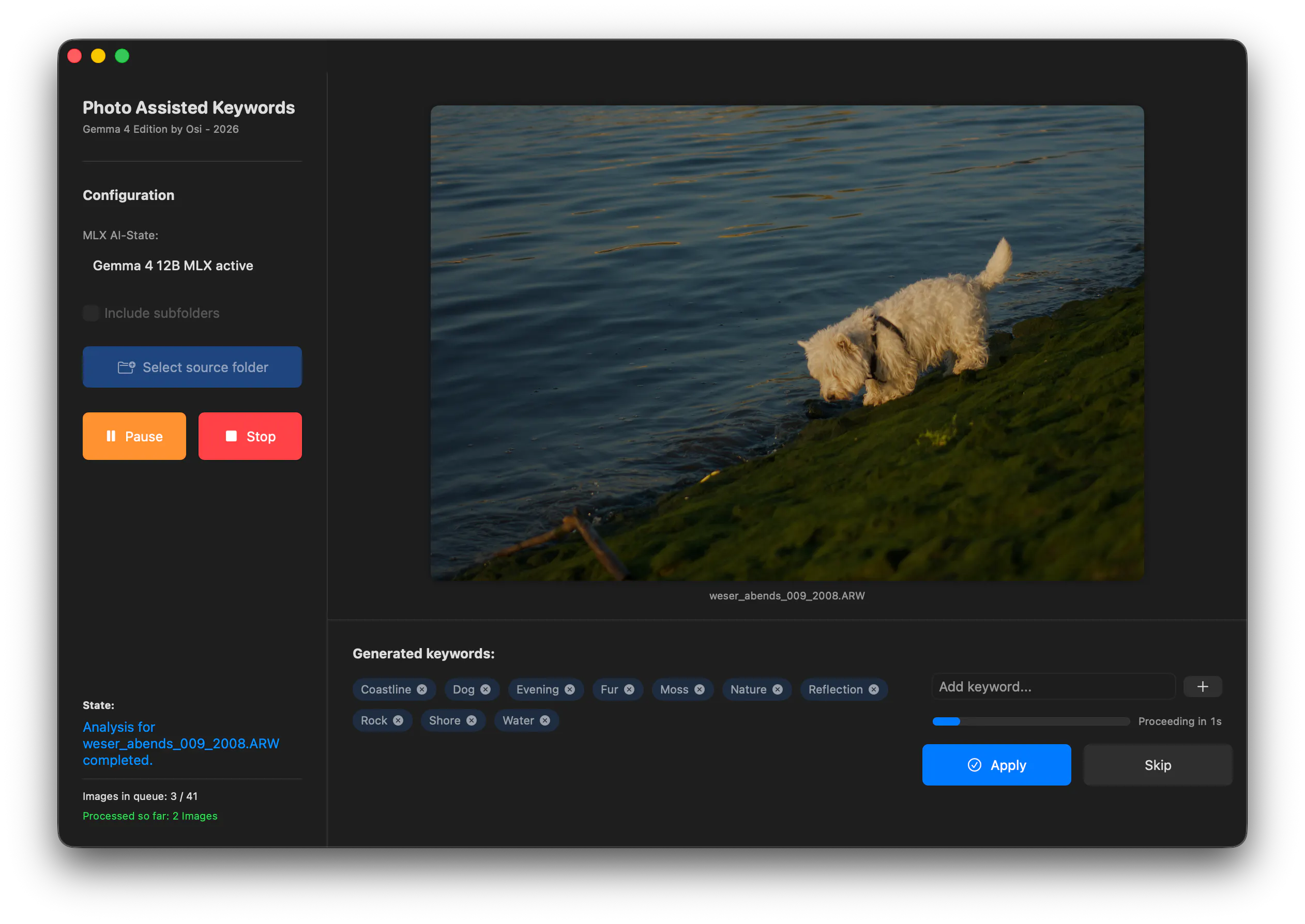Image resolution: width=1305 pixels, height=924 pixels.
Task: Click the Analysis completed state message
Action: [x=181, y=744]
